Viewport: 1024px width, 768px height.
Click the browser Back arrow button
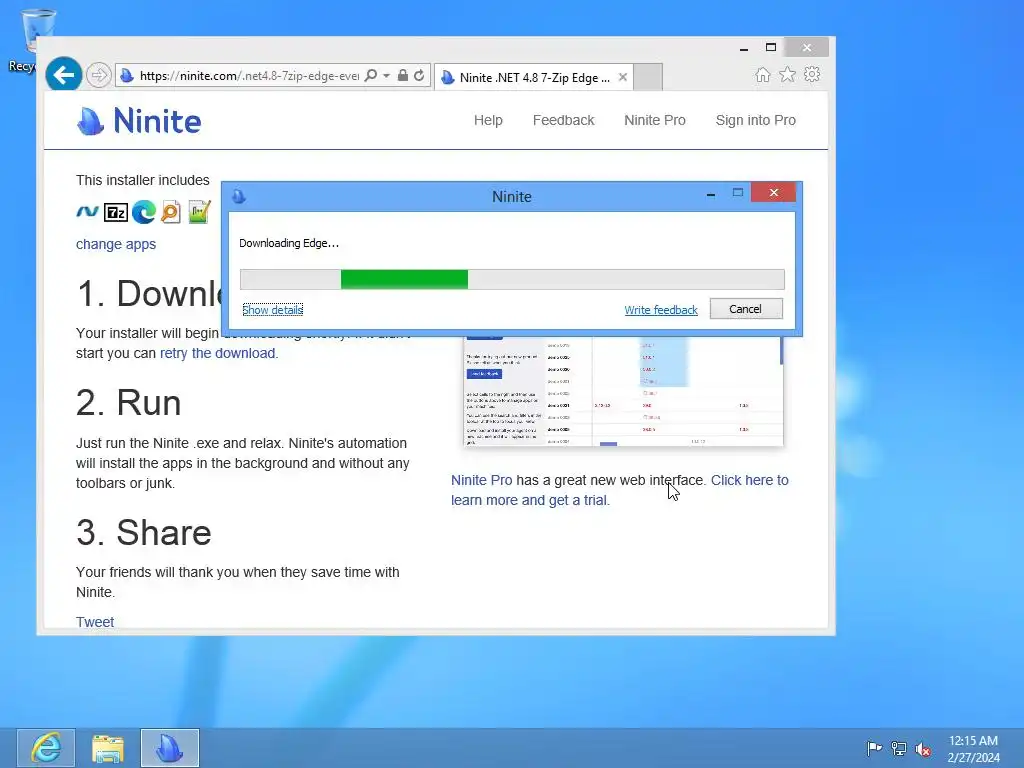pyautogui.click(x=63, y=75)
